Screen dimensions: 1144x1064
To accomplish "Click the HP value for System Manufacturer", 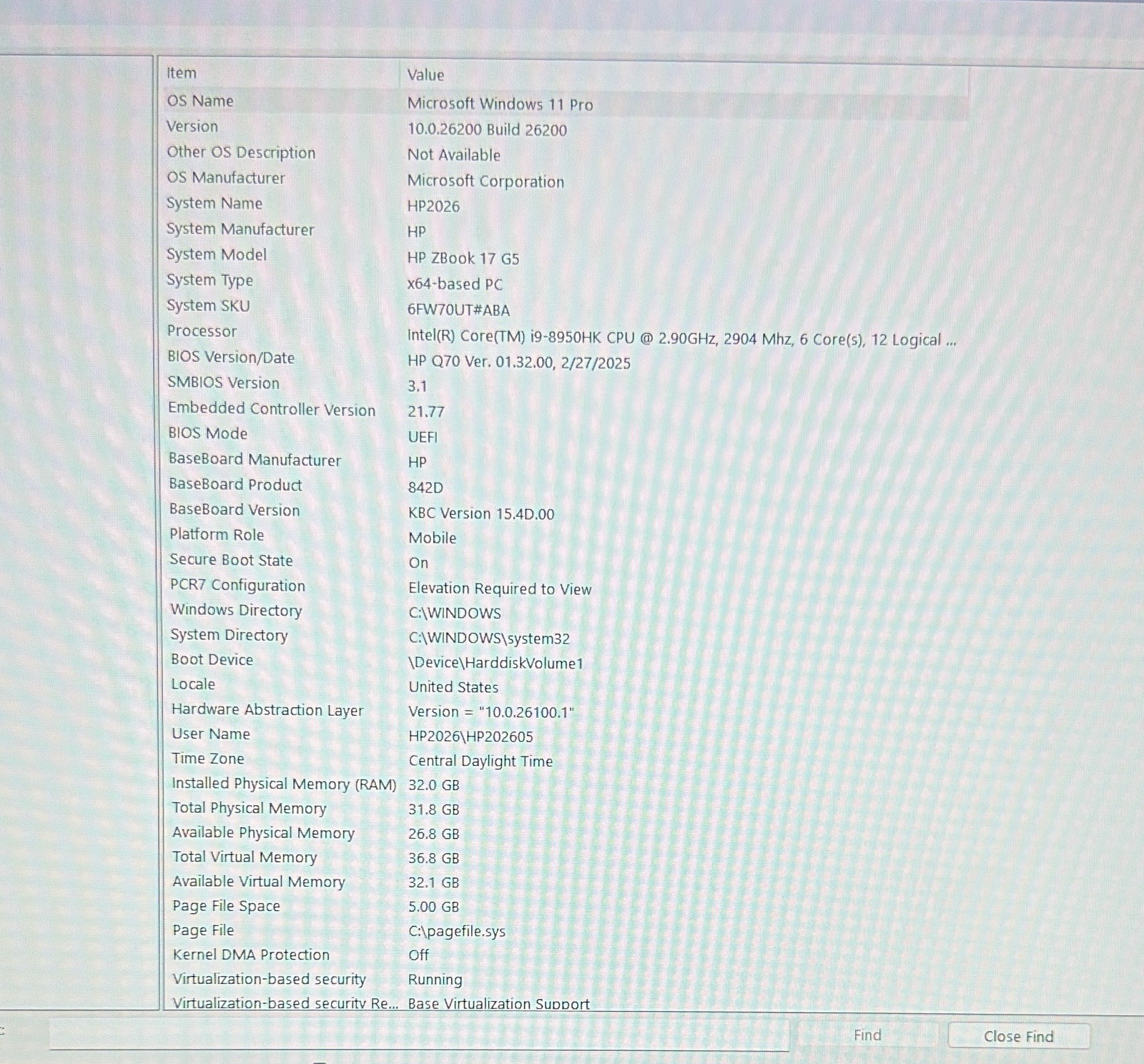I will [x=417, y=232].
